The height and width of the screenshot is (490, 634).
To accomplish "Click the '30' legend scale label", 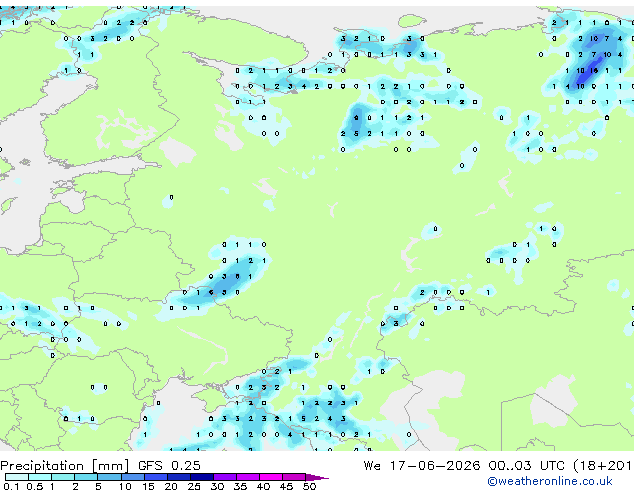I will (217, 486).
